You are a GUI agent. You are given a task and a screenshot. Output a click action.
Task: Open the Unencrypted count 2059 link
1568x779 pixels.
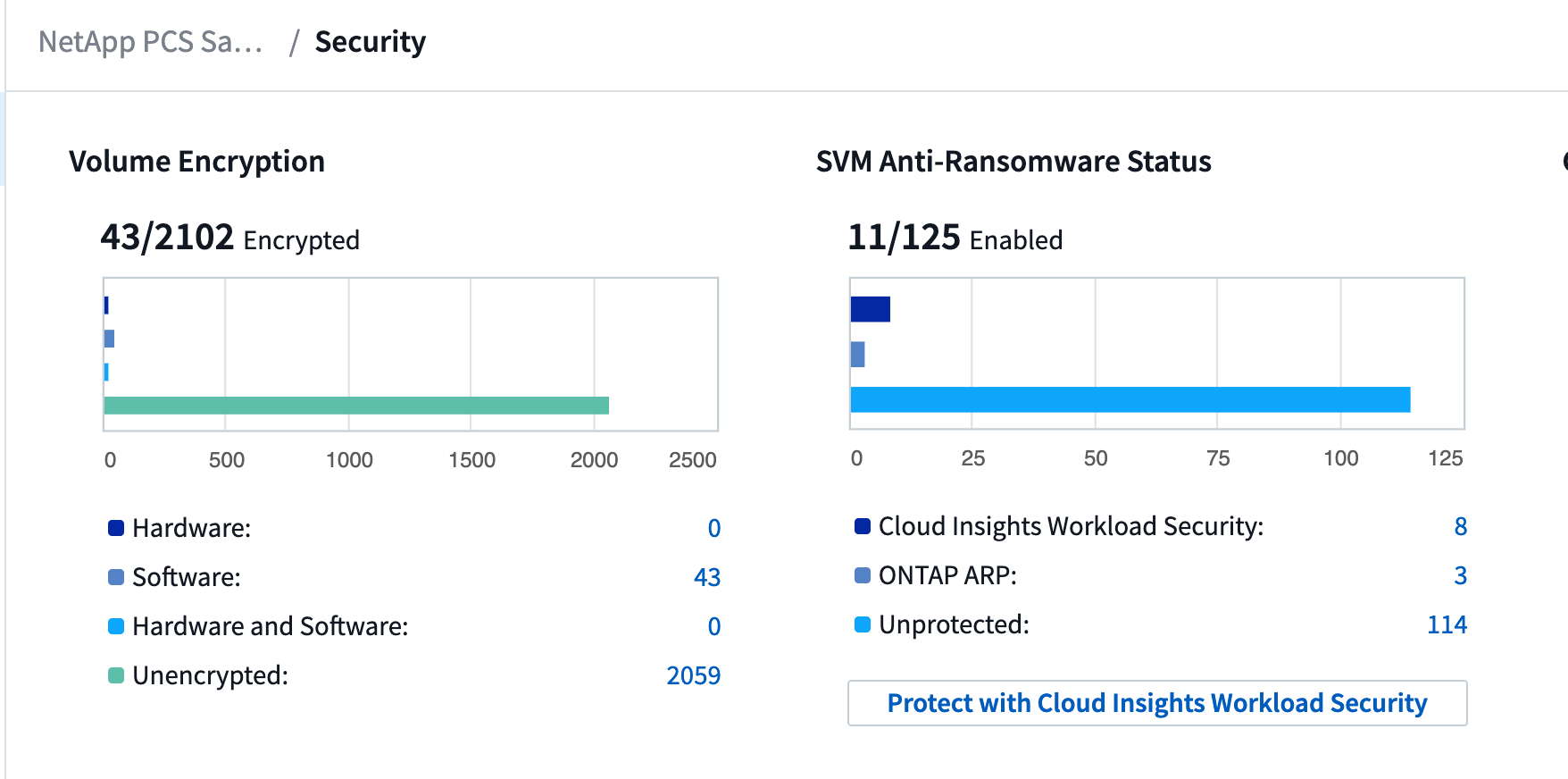point(693,675)
